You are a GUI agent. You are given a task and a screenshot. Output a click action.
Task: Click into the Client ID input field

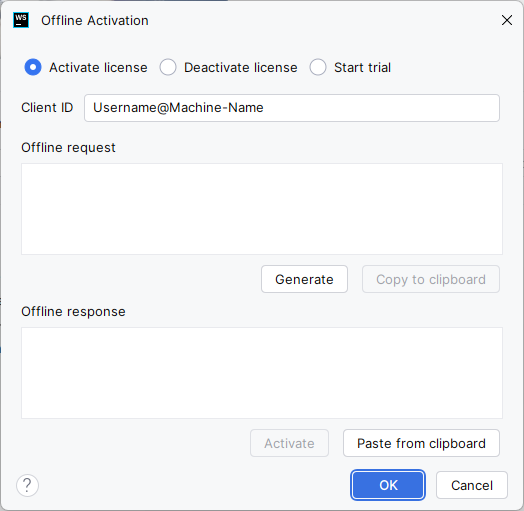(x=292, y=108)
